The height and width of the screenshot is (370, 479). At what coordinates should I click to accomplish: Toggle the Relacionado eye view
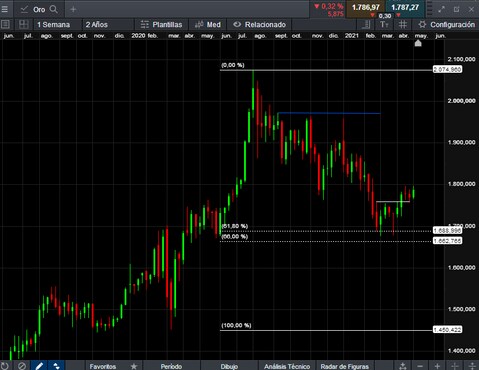coord(259,25)
